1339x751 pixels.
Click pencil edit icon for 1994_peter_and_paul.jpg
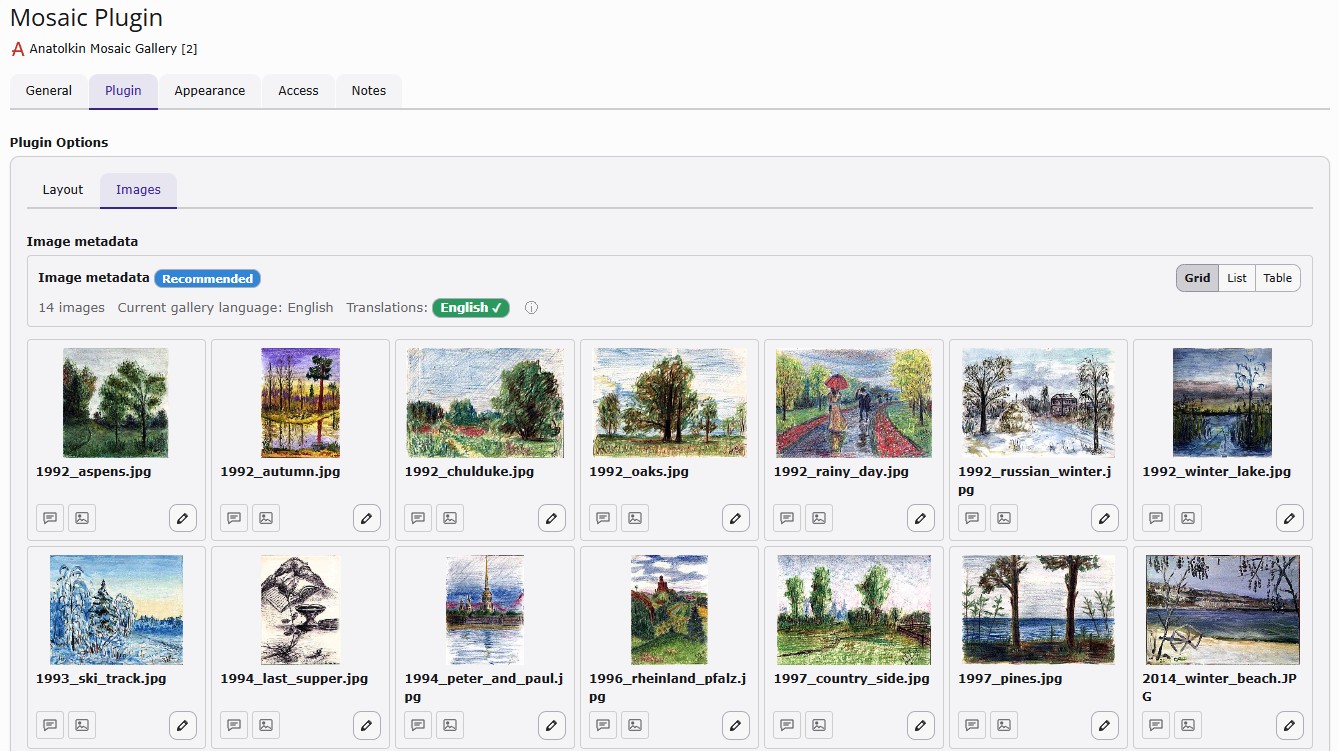(x=551, y=725)
